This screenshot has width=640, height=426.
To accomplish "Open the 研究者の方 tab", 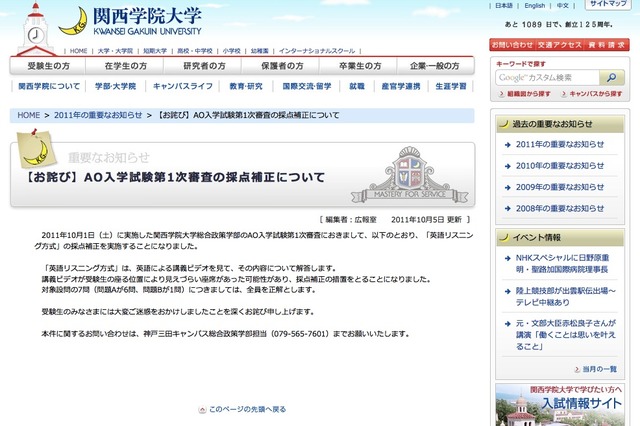I will (x=204, y=66).
